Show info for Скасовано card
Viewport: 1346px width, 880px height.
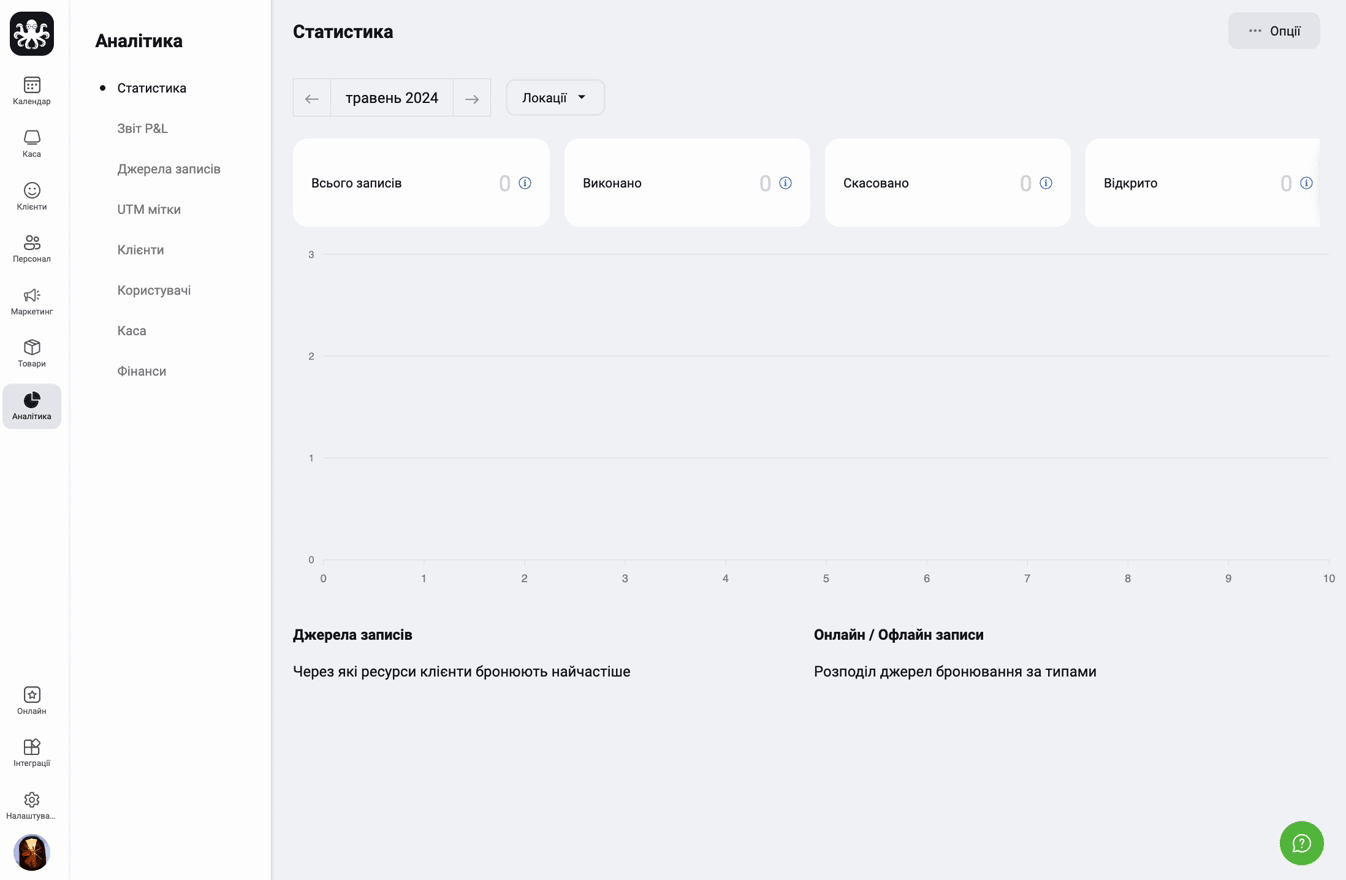(x=1046, y=183)
